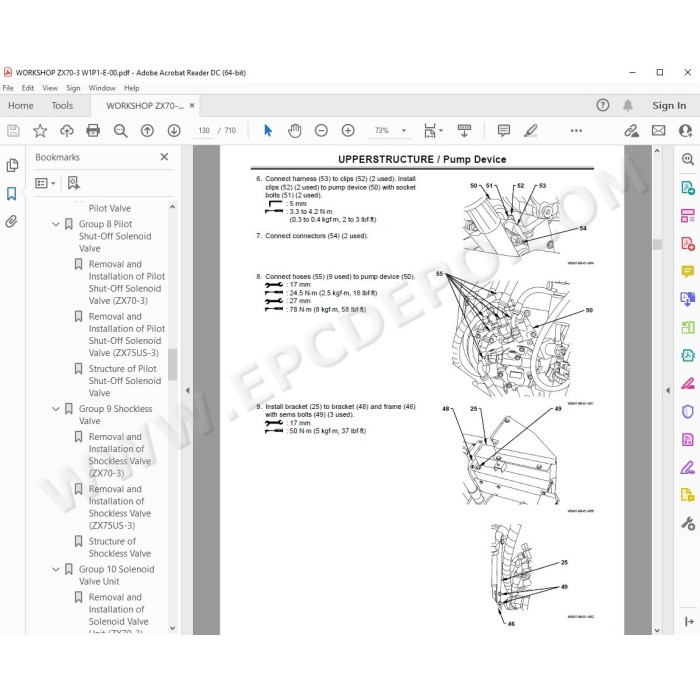Open Organize Pages tool in sidebar
This screenshot has width=700, height=700.
tap(688, 327)
